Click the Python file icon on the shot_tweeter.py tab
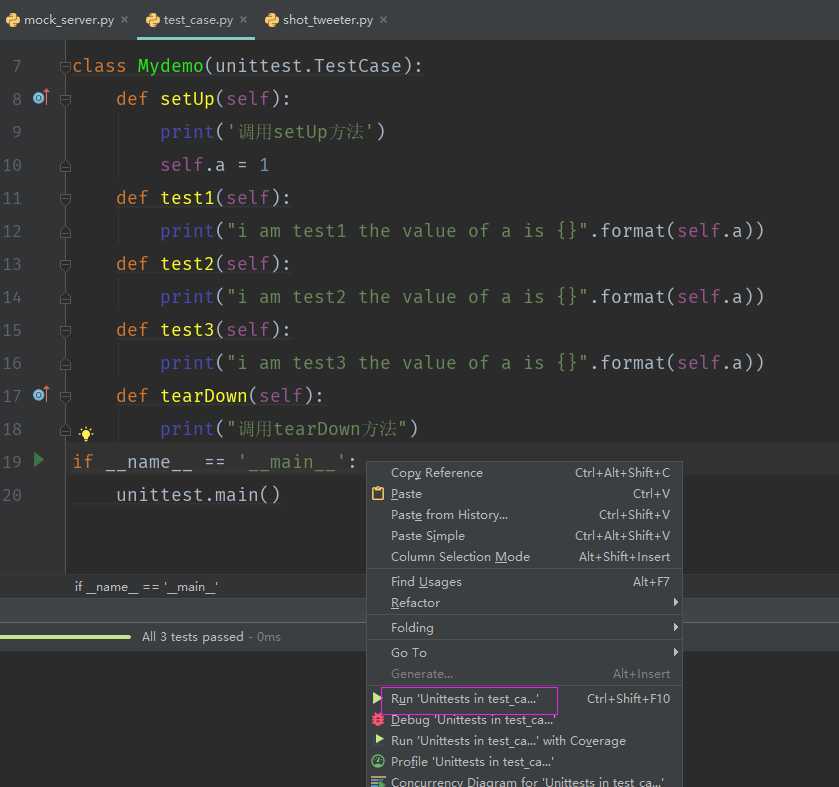The image size is (839, 787). [272, 20]
